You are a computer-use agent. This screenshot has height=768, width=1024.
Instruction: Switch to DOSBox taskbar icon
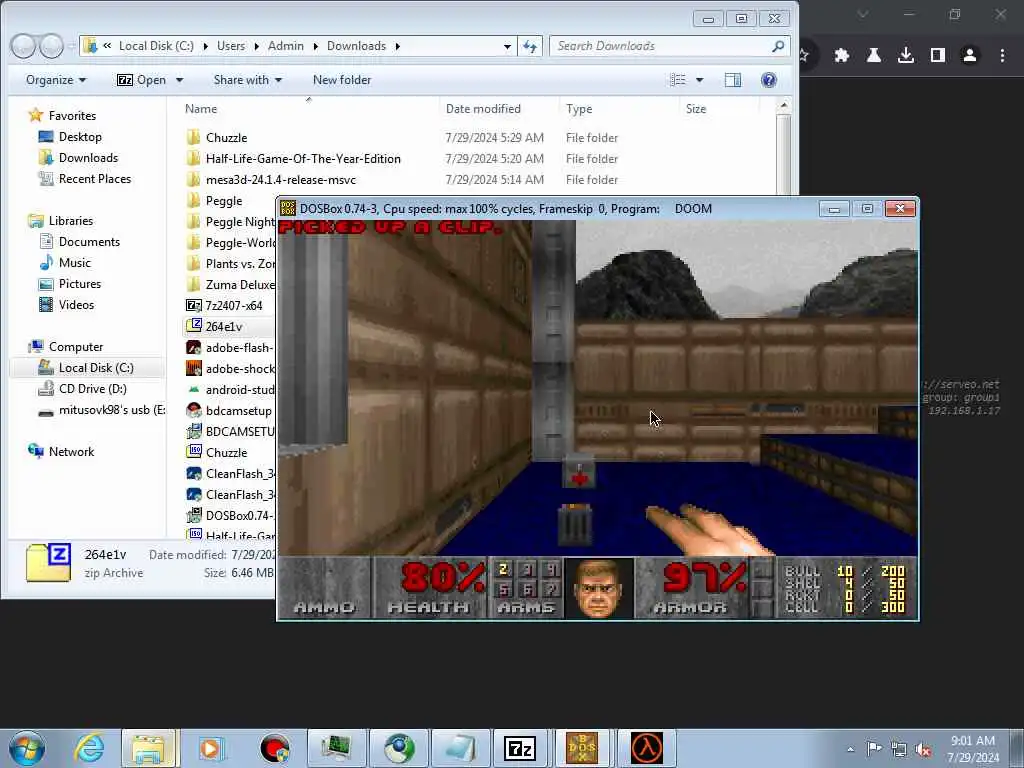coord(582,748)
